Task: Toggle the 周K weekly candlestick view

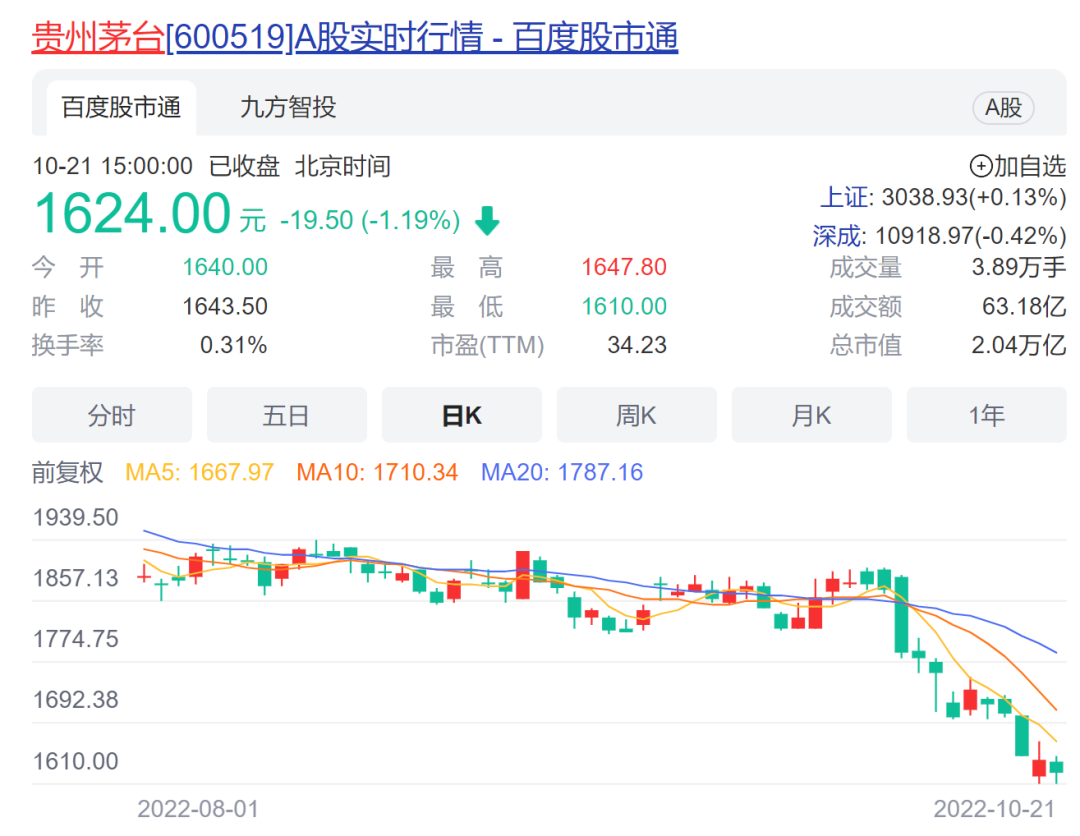Action: (636, 414)
